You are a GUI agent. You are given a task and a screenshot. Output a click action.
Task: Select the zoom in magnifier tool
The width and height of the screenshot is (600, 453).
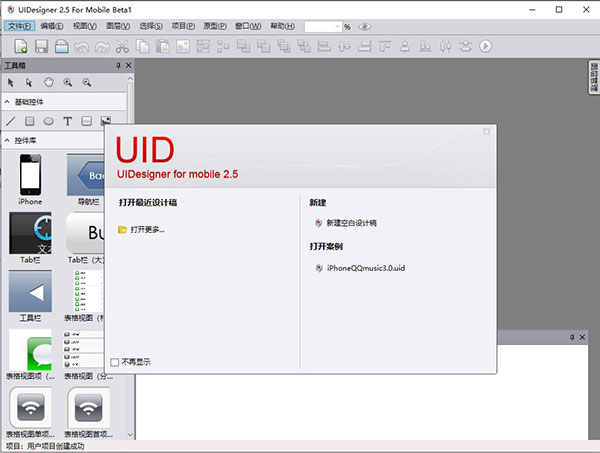tap(67, 82)
